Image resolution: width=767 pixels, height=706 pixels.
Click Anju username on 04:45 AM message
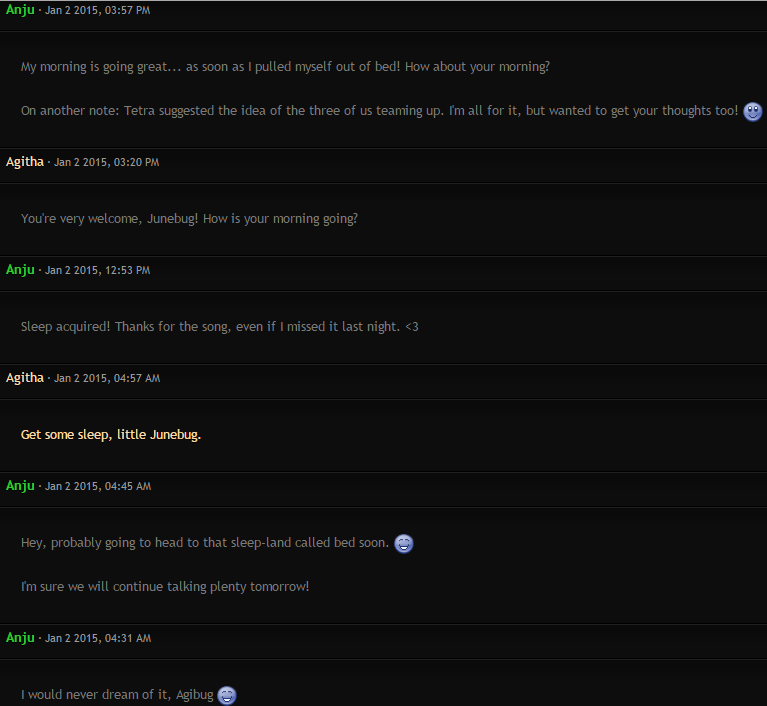click(20, 486)
